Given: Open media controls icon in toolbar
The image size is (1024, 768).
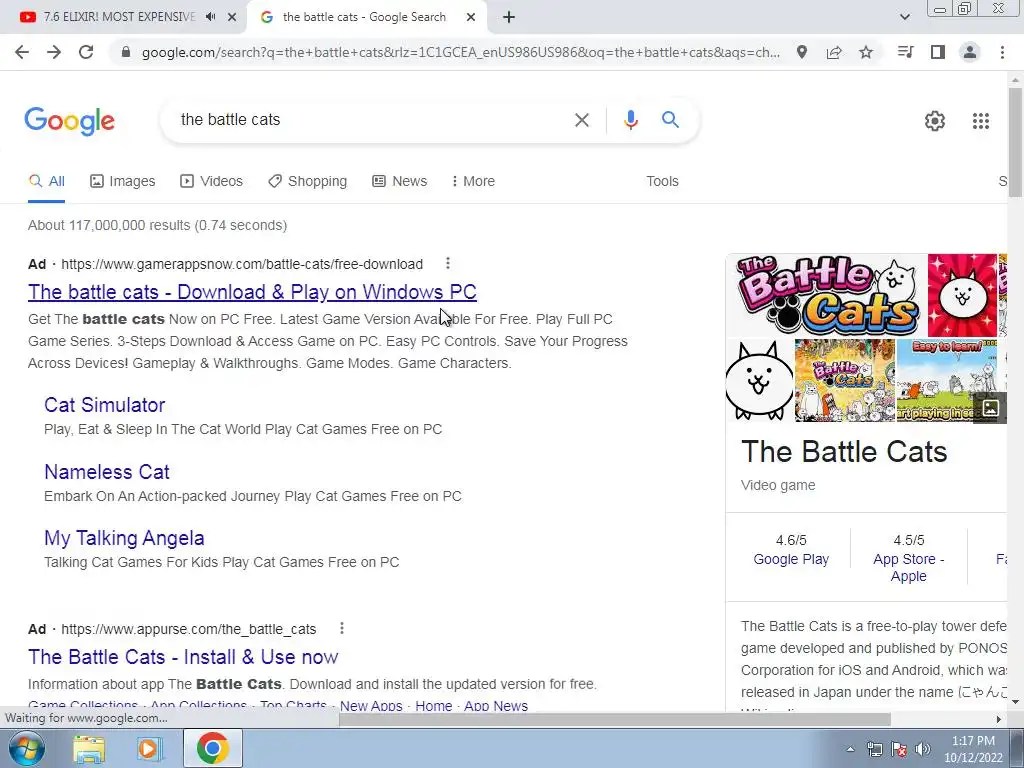Looking at the screenshot, I should 906,52.
